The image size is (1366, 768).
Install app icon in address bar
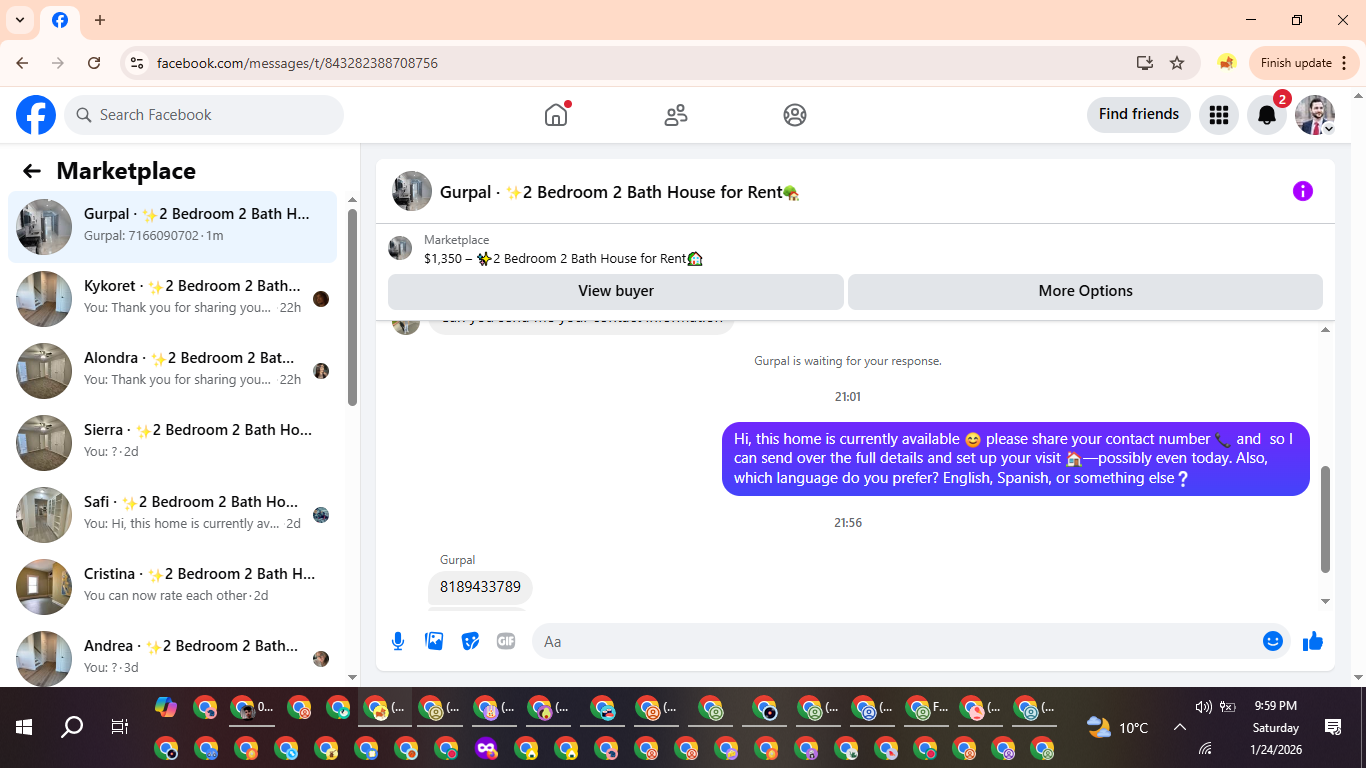[1145, 63]
